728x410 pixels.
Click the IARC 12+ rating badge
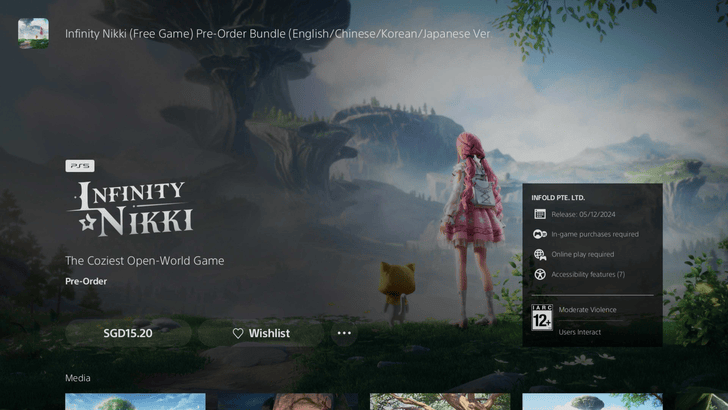(542, 317)
